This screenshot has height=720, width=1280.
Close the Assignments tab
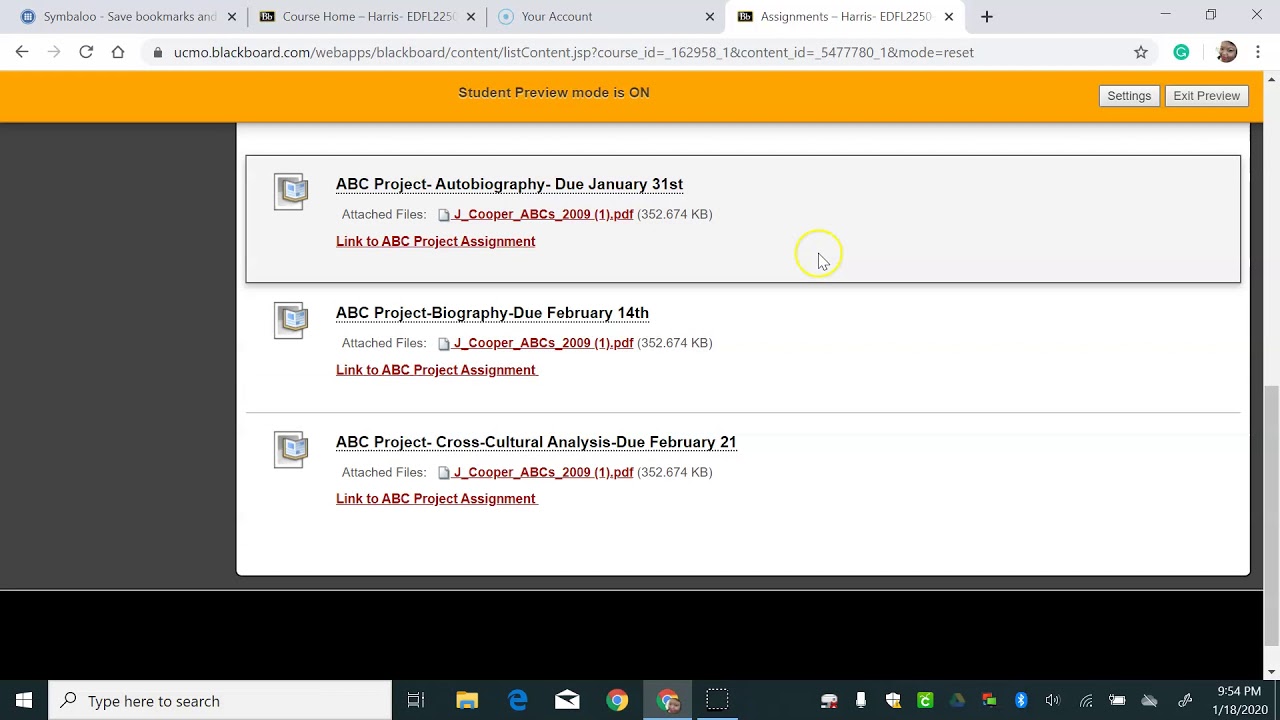coord(949,16)
